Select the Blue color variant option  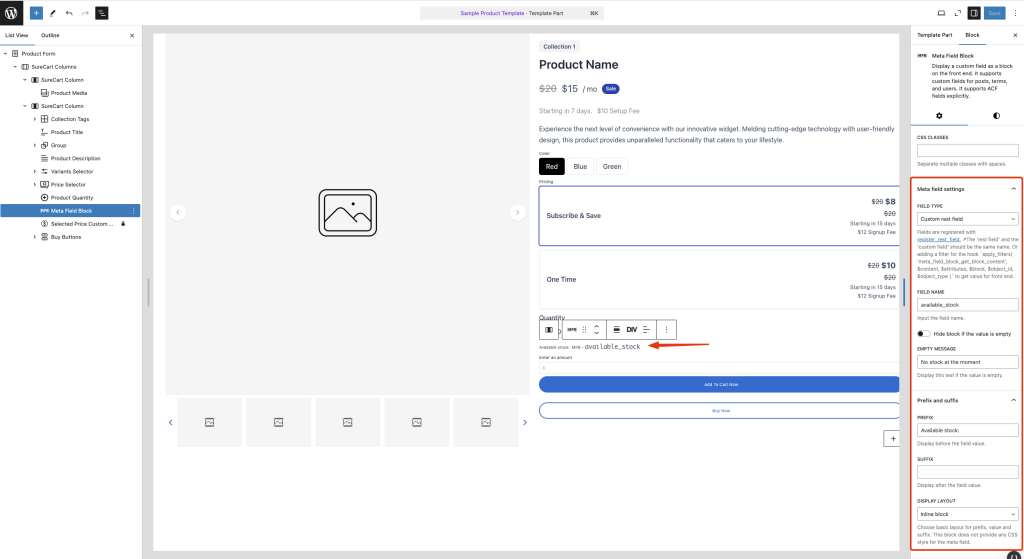[580, 166]
